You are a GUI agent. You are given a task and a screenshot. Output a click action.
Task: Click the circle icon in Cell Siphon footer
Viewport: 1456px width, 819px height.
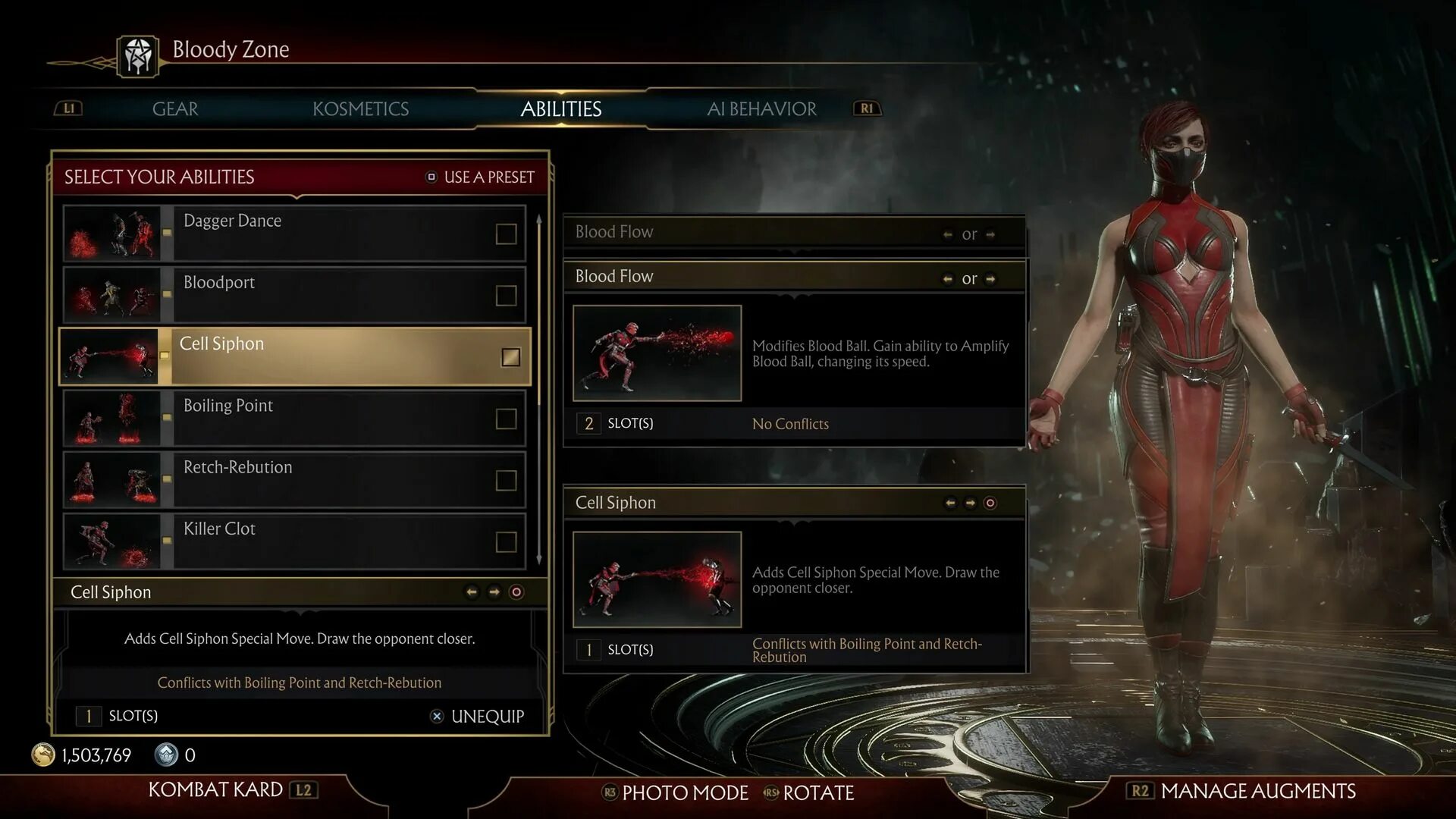pos(516,592)
